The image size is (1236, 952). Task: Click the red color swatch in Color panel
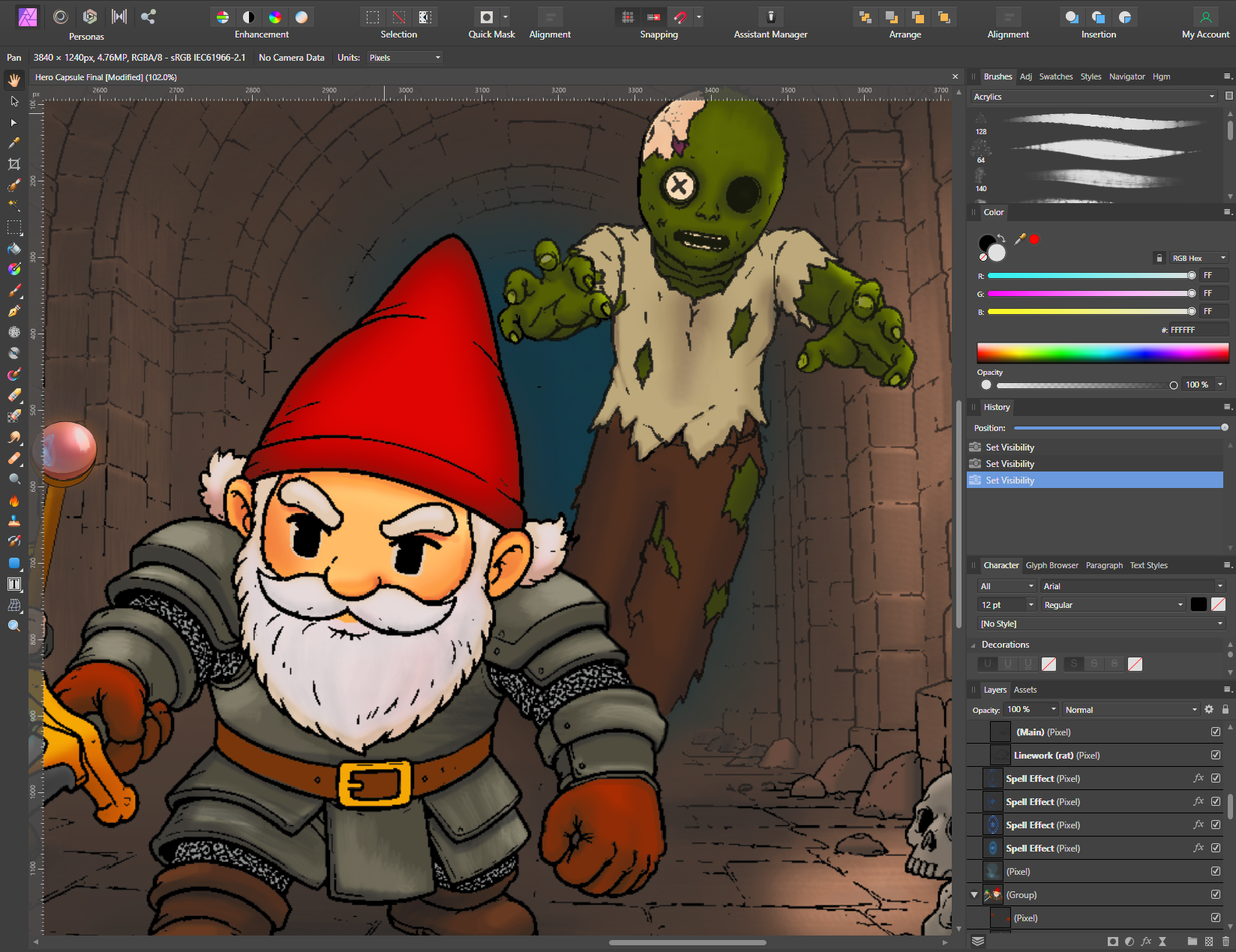pyautogui.click(x=1034, y=239)
